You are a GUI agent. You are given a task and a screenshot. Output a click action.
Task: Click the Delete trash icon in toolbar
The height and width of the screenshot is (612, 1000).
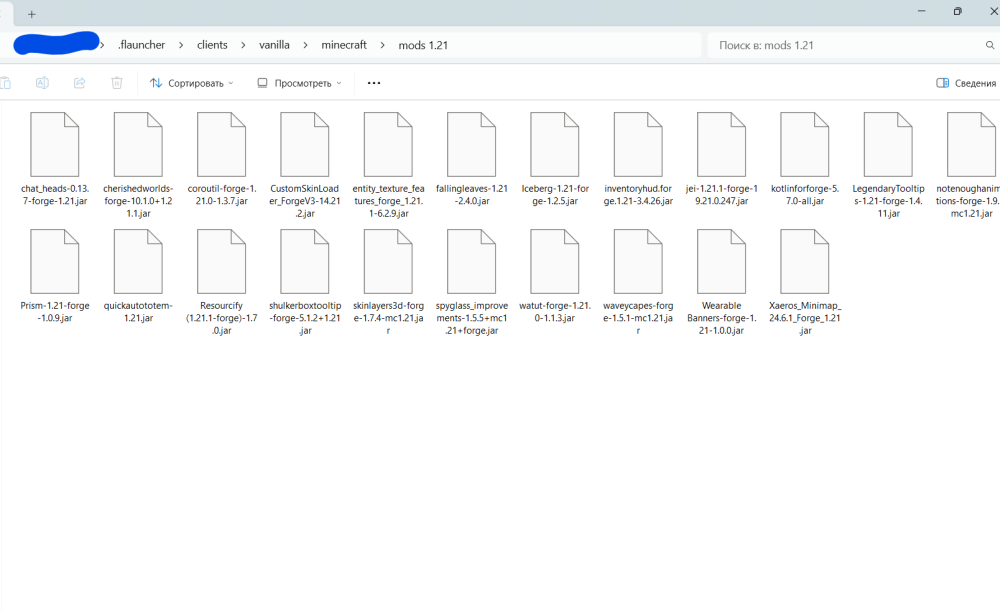[117, 83]
